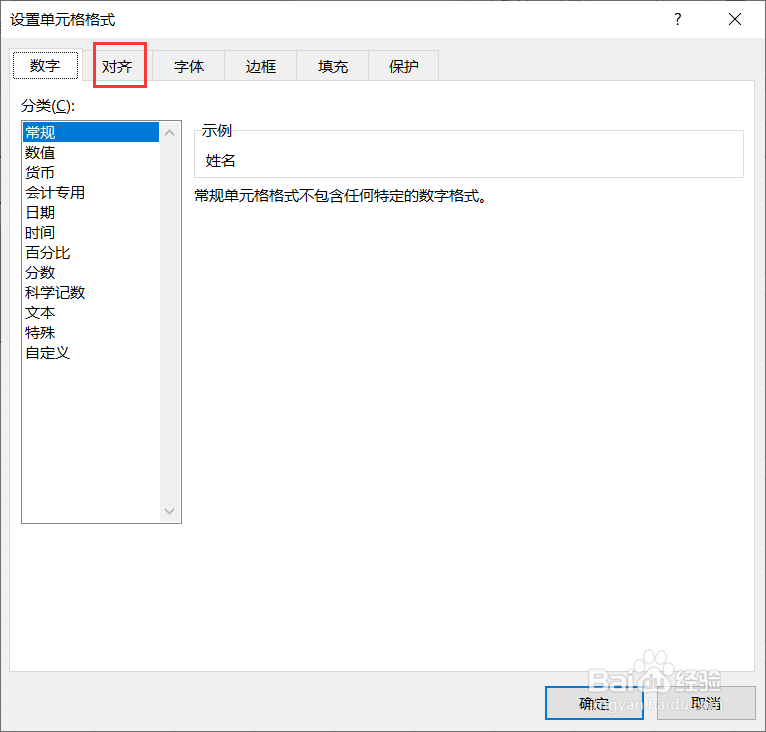This screenshot has height=732, width=766.
Task: Close the 设置单元格格式 dialog
Action: (x=735, y=20)
